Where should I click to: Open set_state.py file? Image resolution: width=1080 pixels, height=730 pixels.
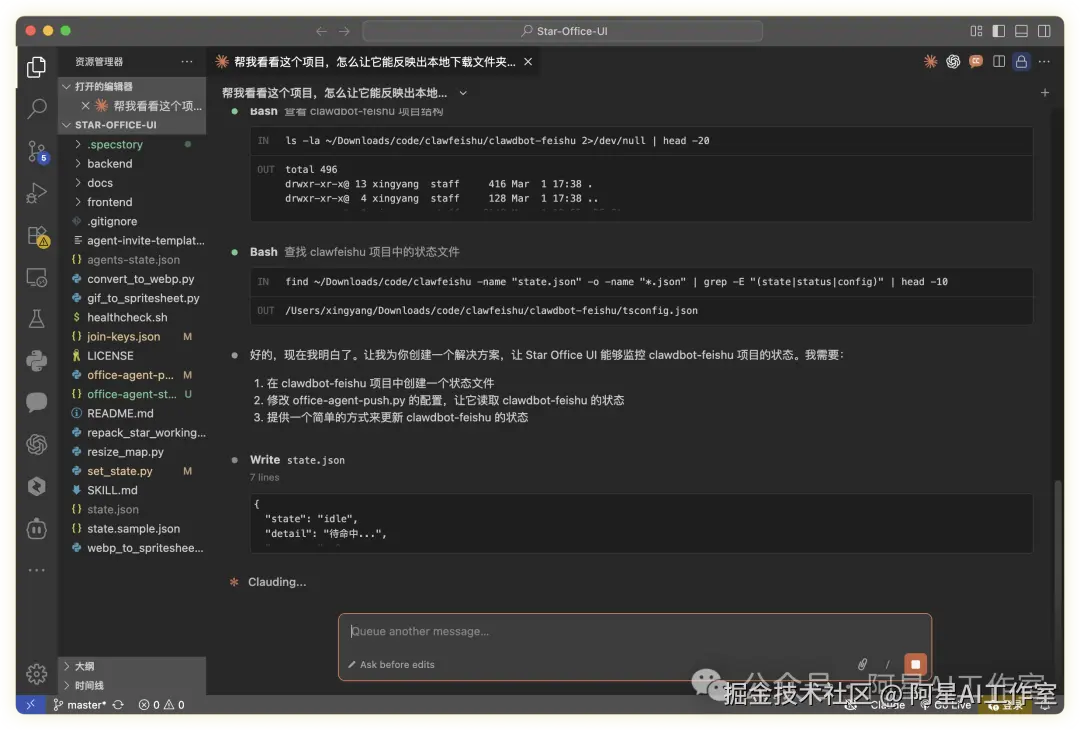tap(132, 471)
